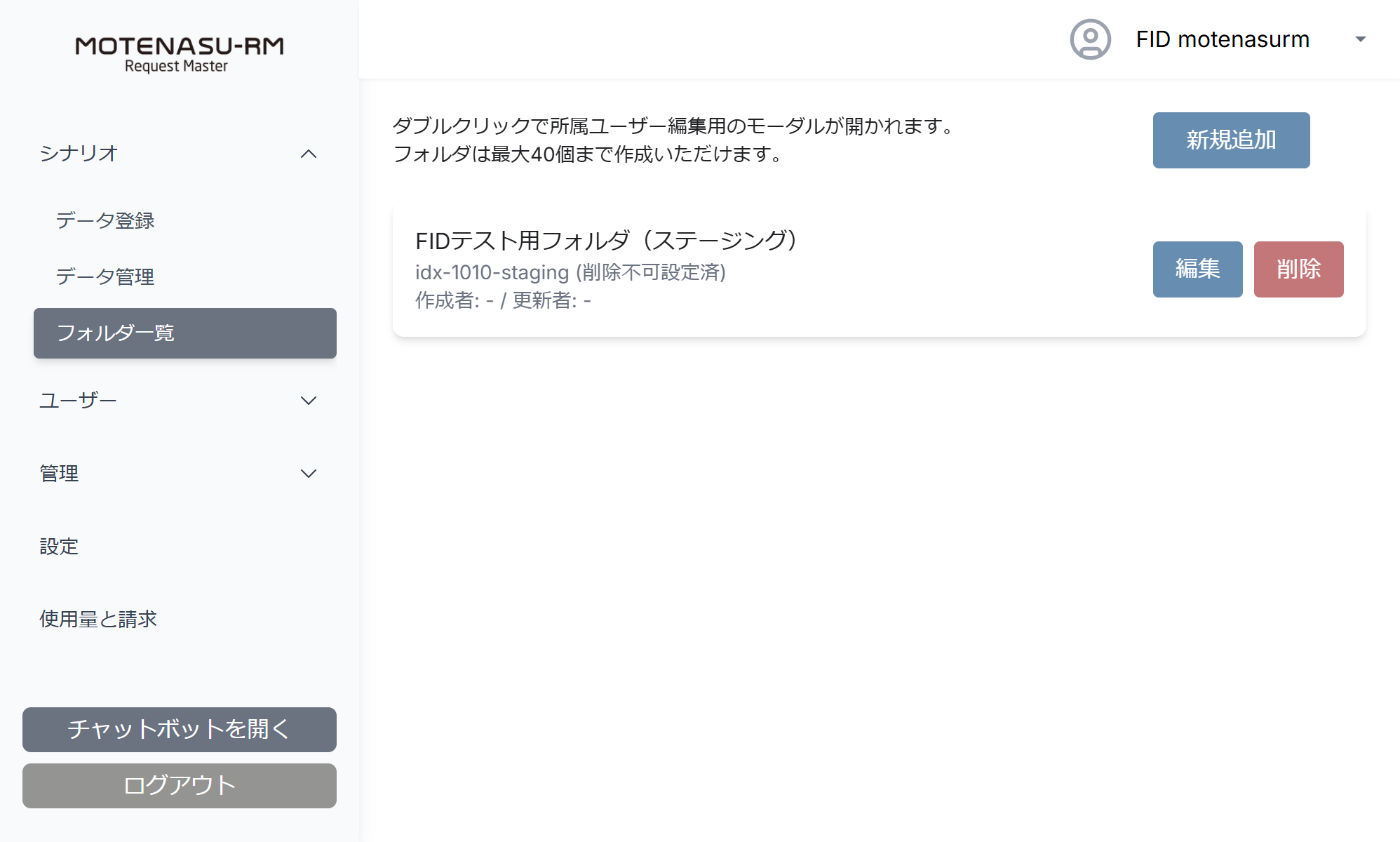Viewport: 1400px width, 842px height.
Task: Open 設定 from the sidebar
Action: coord(59,547)
